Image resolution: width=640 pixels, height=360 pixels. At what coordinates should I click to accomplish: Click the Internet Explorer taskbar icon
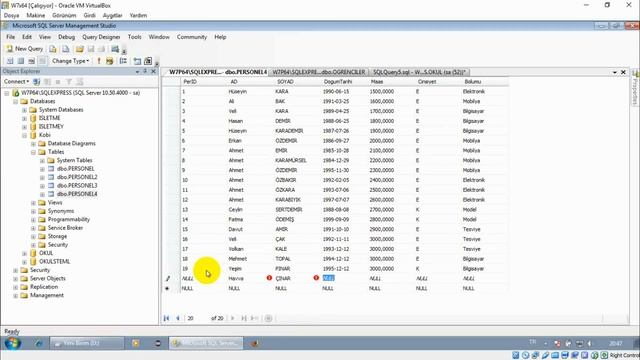(39, 343)
